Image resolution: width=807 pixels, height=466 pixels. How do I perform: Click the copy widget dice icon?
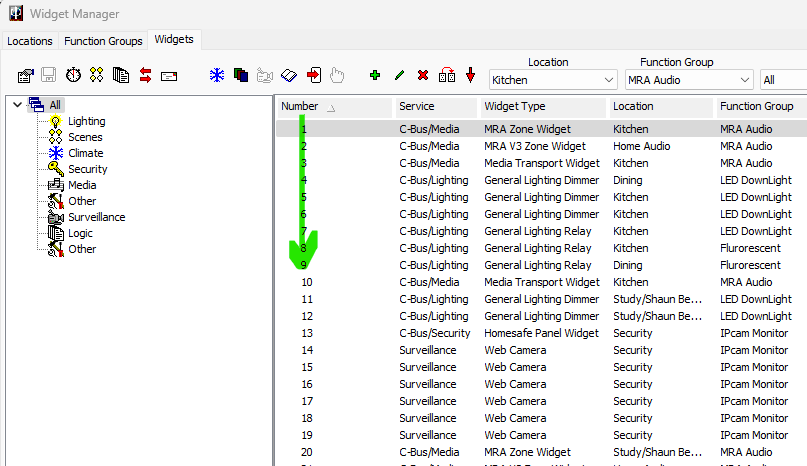(x=447, y=75)
